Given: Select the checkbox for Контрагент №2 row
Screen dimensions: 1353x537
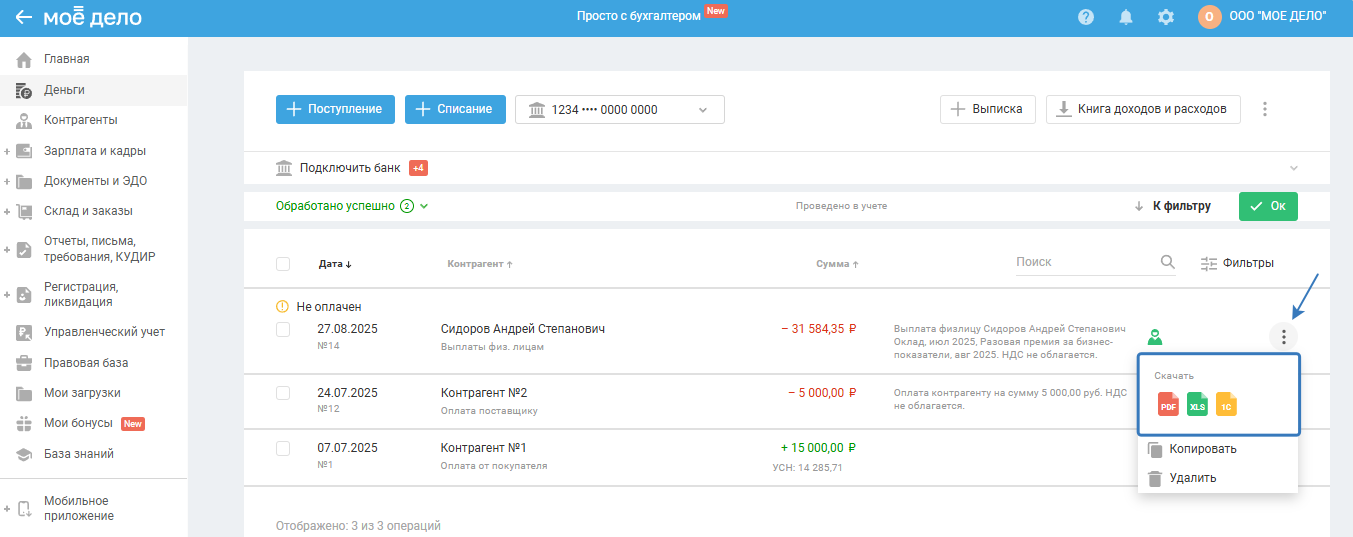Looking at the screenshot, I should click(x=283, y=393).
